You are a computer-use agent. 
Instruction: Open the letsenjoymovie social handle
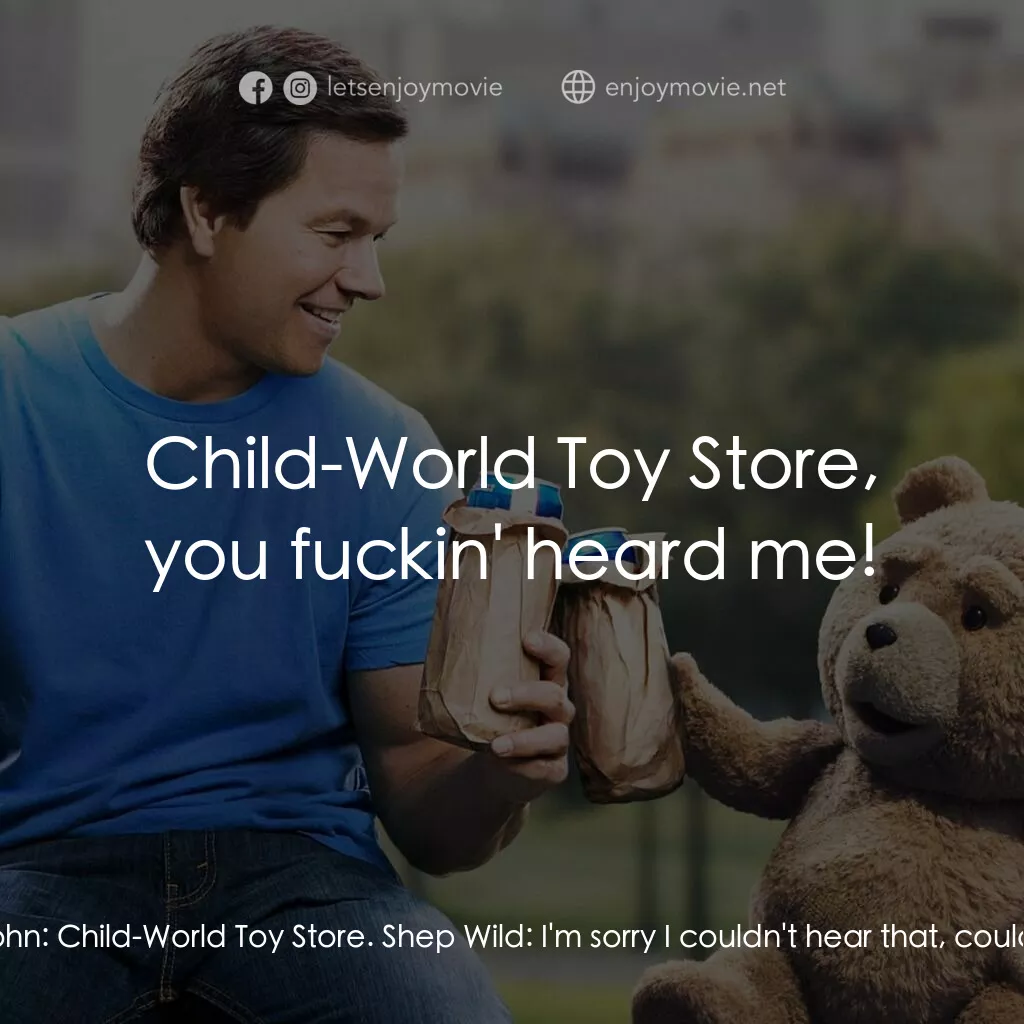point(415,88)
